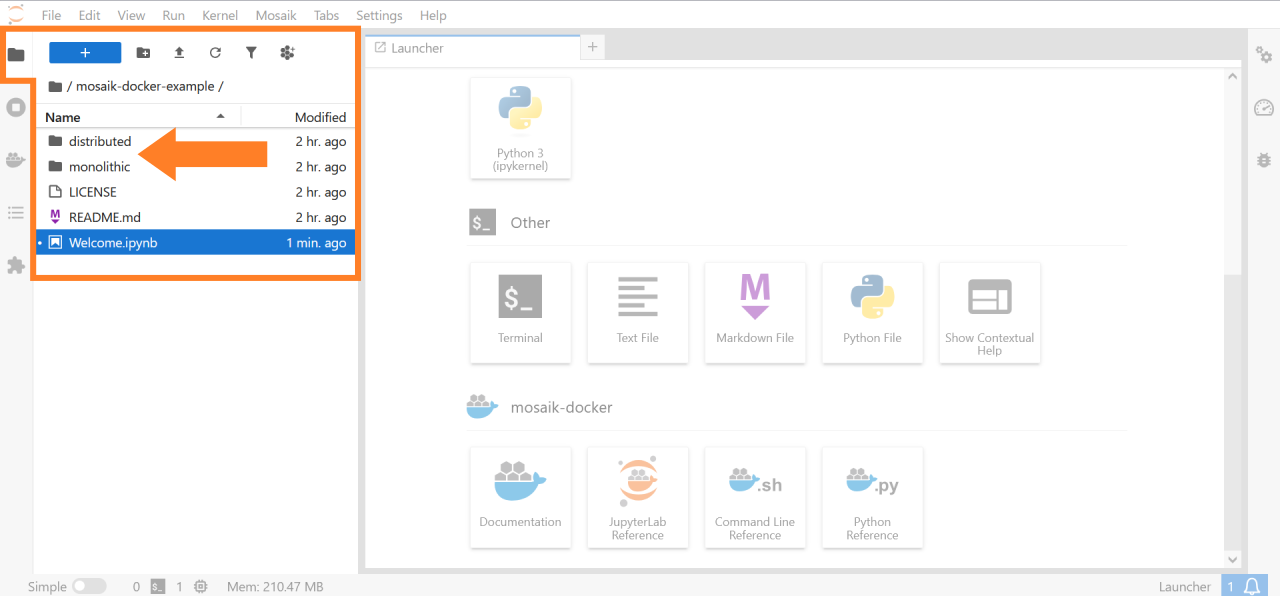Select the Launcher tab
Screen dimensions: 1280x596
click(473, 48)
